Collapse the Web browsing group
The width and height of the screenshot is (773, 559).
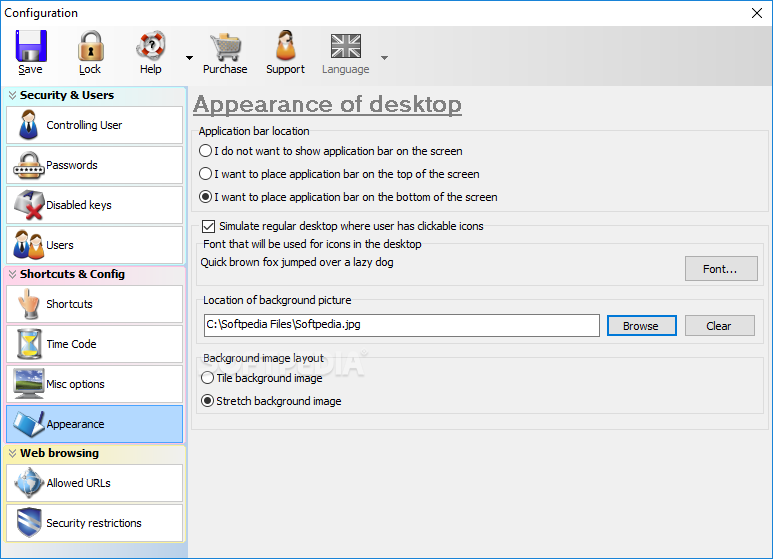[12, 453]
